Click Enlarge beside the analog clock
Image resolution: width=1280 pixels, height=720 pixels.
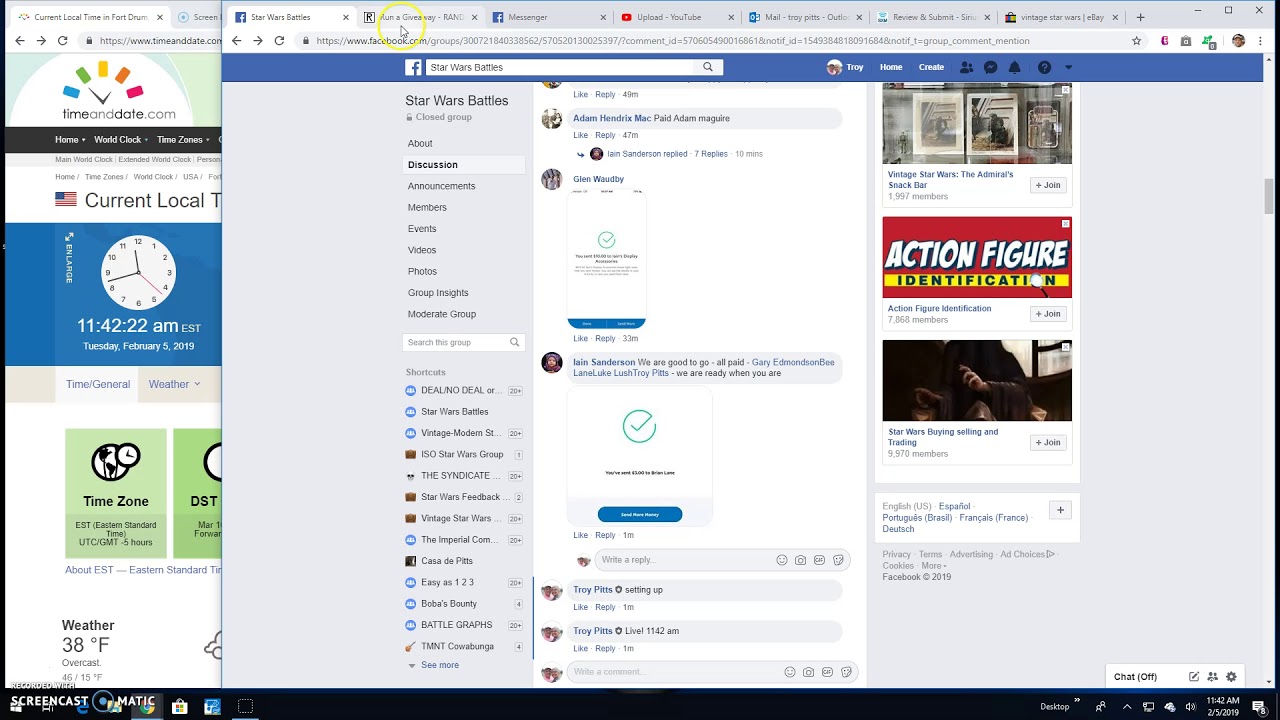point(69,259)
